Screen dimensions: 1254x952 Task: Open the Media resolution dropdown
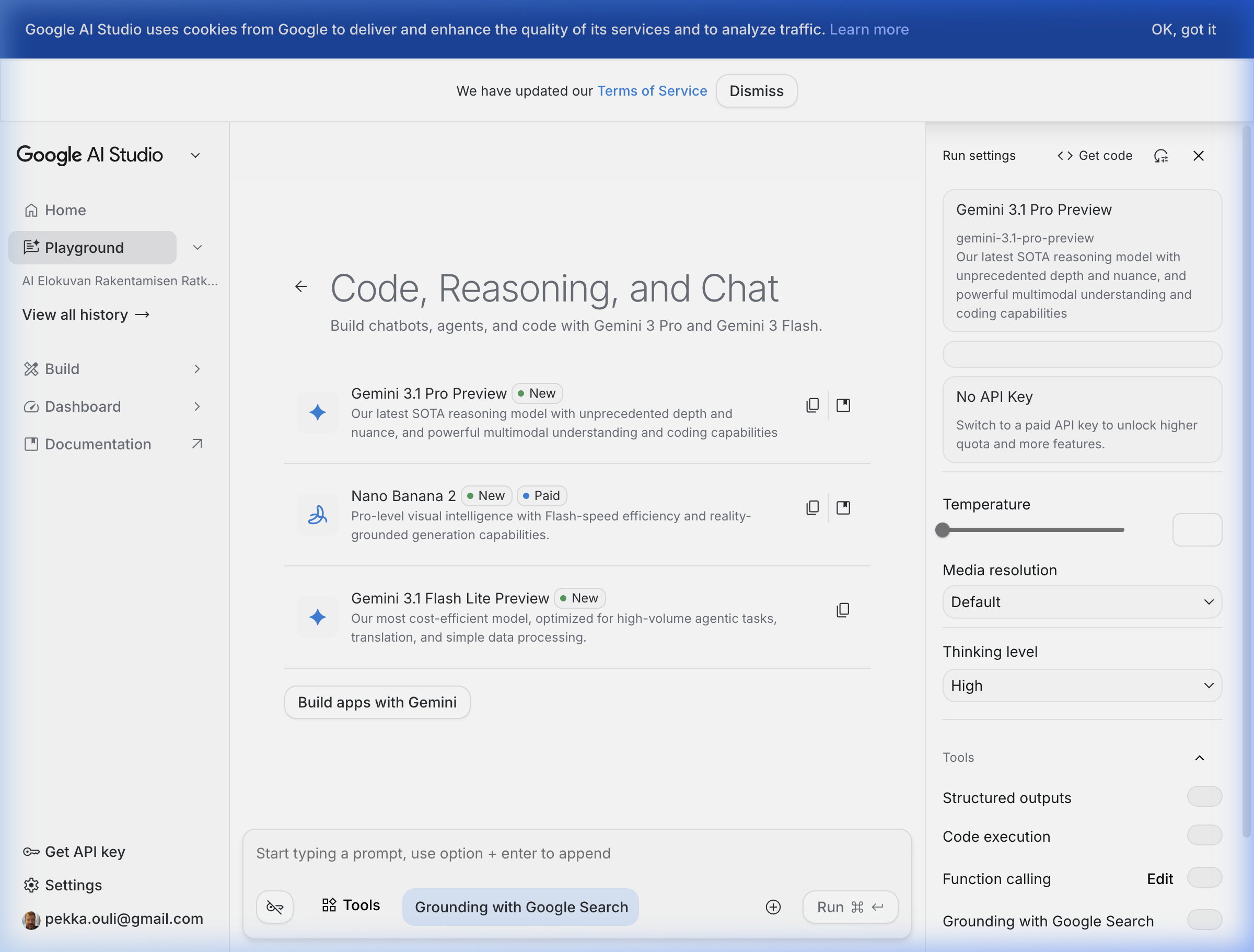pyautogui.click(x=1081, y=602)
